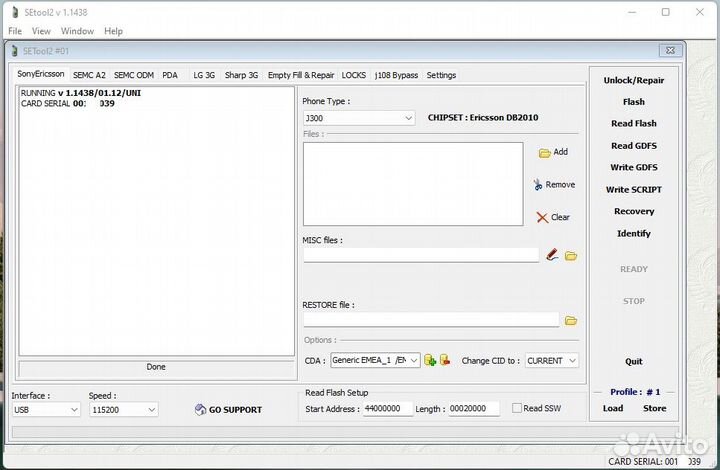The height and width of the screenshot is (470, 720).
Task: Click the red X Clear icon
Action: pos(542,217)
